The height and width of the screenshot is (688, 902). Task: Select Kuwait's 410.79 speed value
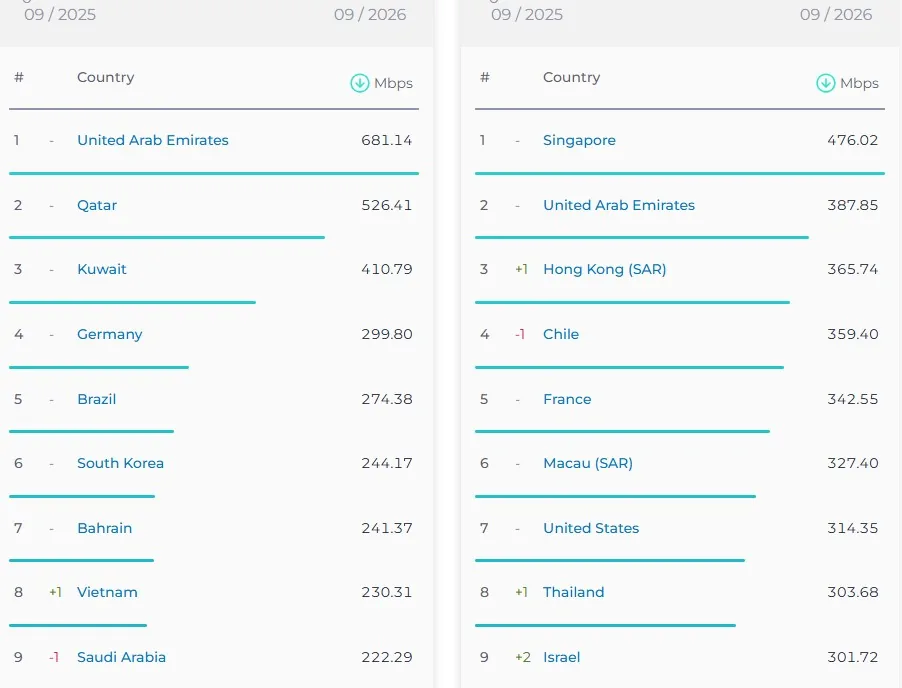[387, 269]
